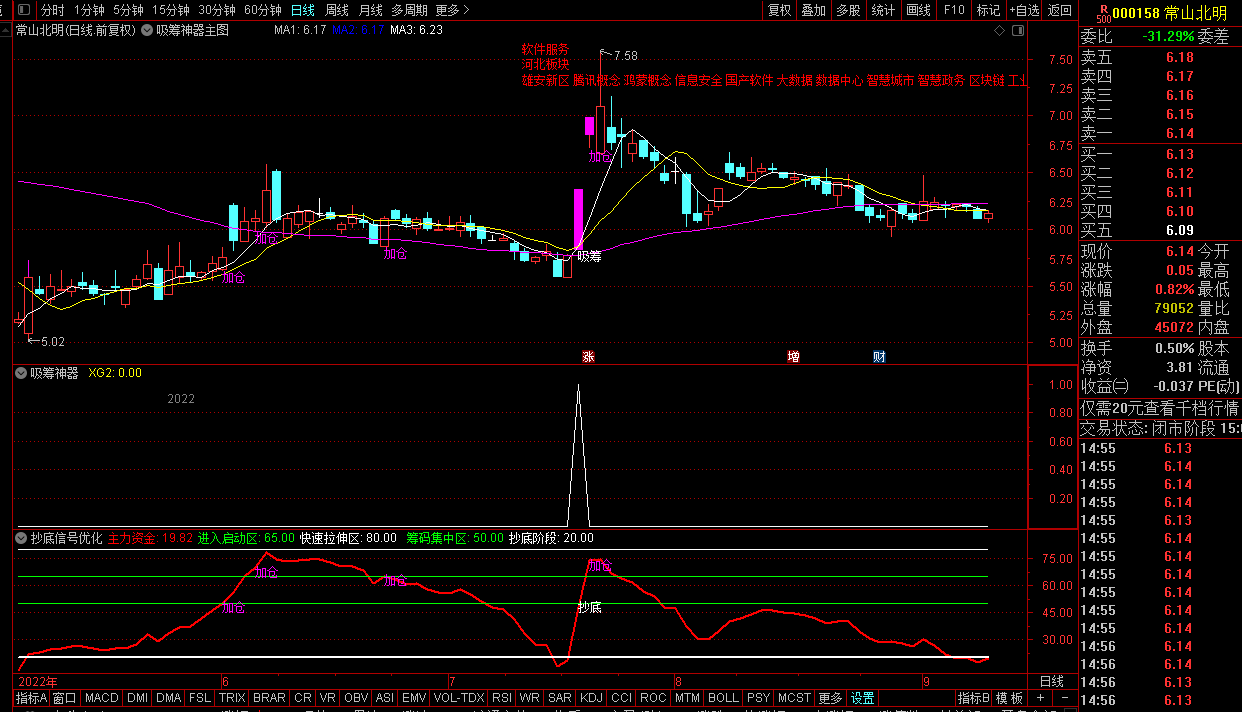Click the minus zoom-out button at bottom right
1242x712 pixels.
tap(1064, 697)
